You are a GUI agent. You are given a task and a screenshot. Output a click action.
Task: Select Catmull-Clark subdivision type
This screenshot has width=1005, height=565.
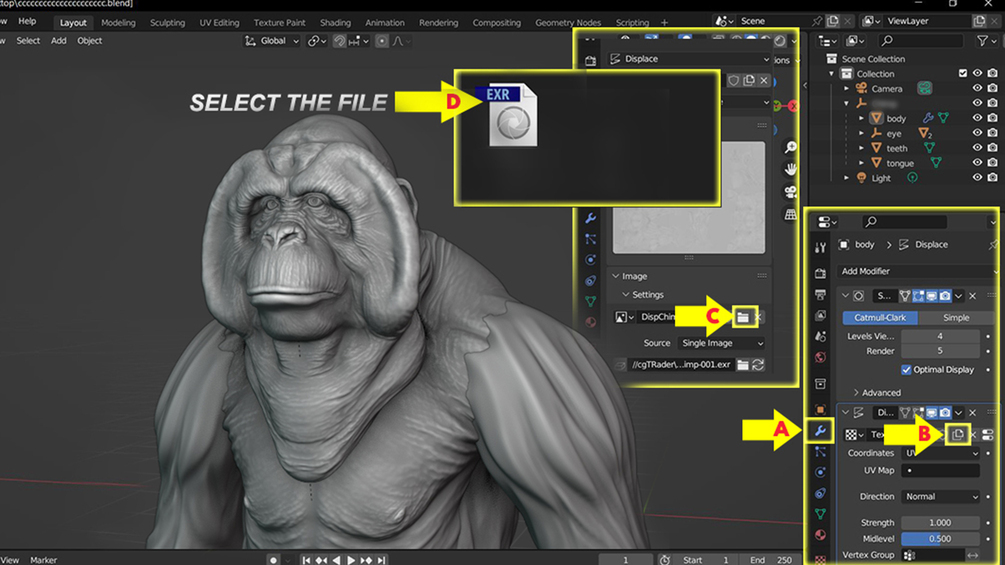(879, 318)
